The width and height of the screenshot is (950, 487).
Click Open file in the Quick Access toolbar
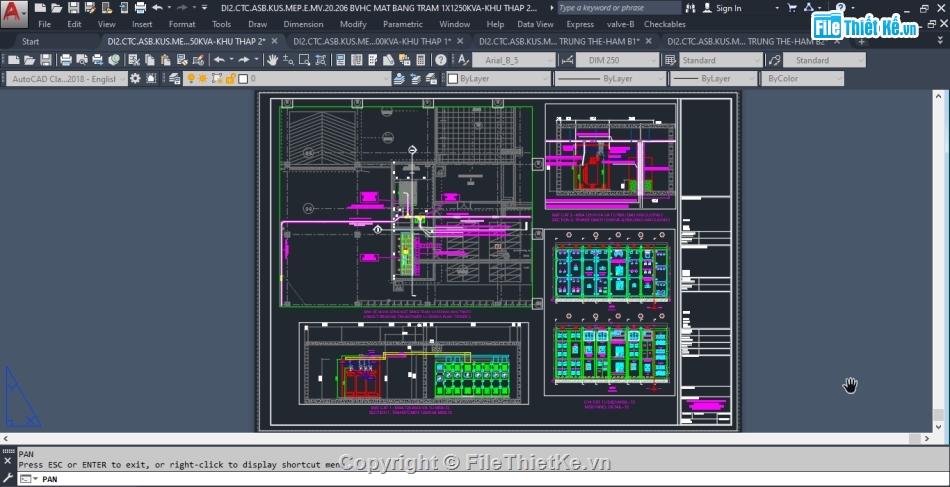[x=56, y=8]
